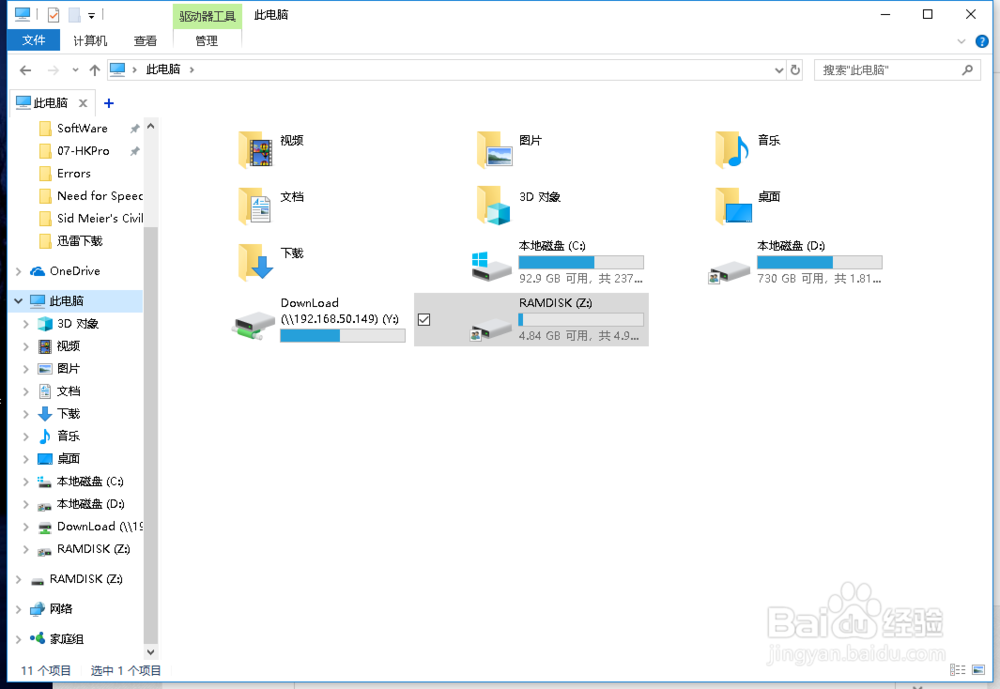Open the 文件 menu tab
This screenshot has width=1000, height=689.
(x=34, y=40)
